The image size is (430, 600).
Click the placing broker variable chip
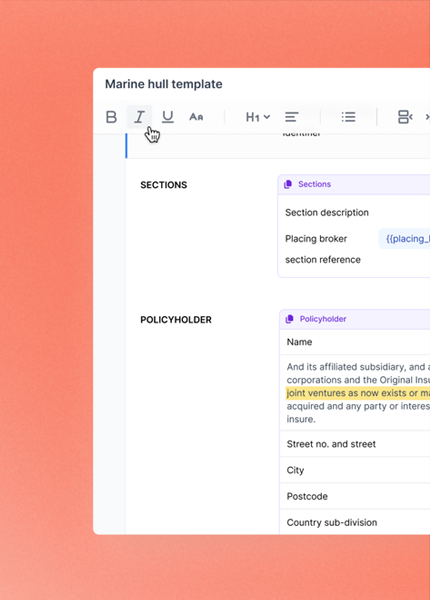[x=404, y=239]
